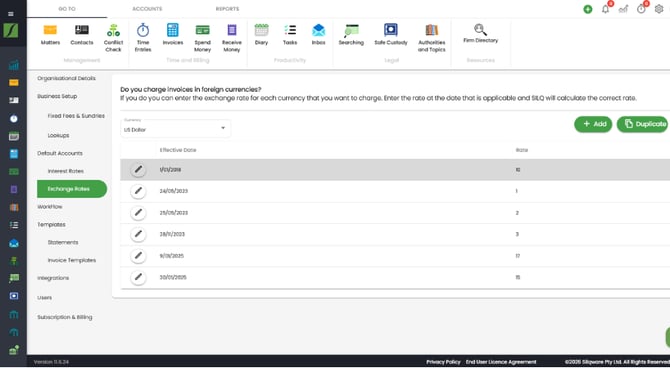Screen dimensions: 670x368
Task: Open Organisational Details settings section
Action: pyautogui.click(x=66, y=79)
